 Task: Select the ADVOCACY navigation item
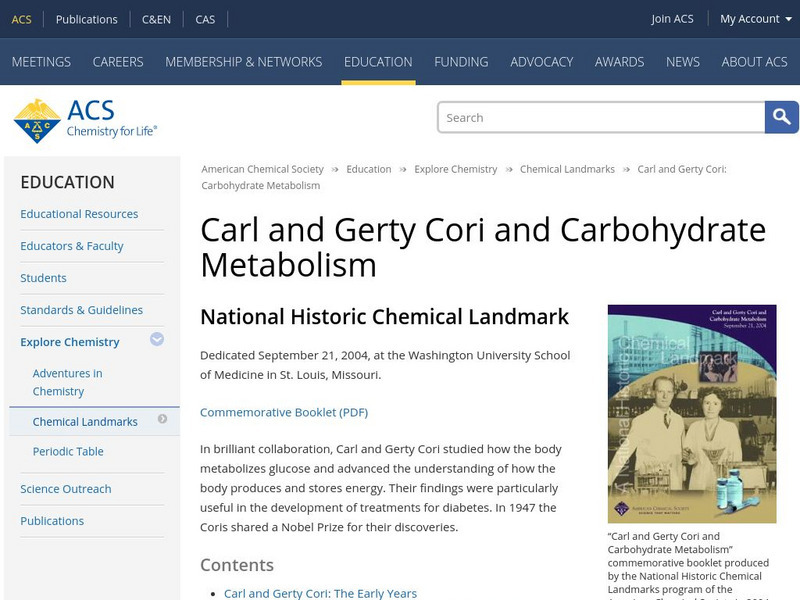coord(541,61)
